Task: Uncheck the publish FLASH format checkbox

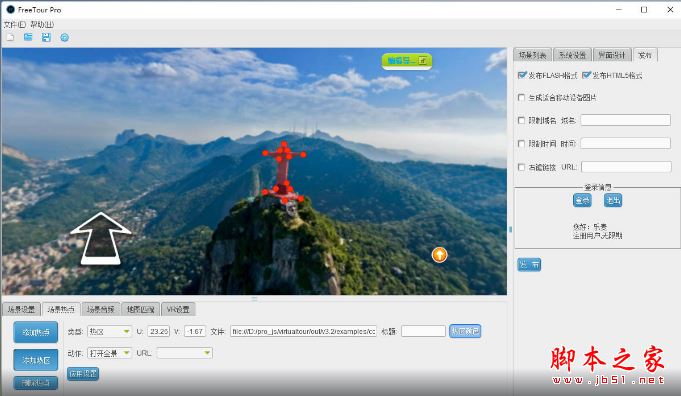Action: click(522, 75)
